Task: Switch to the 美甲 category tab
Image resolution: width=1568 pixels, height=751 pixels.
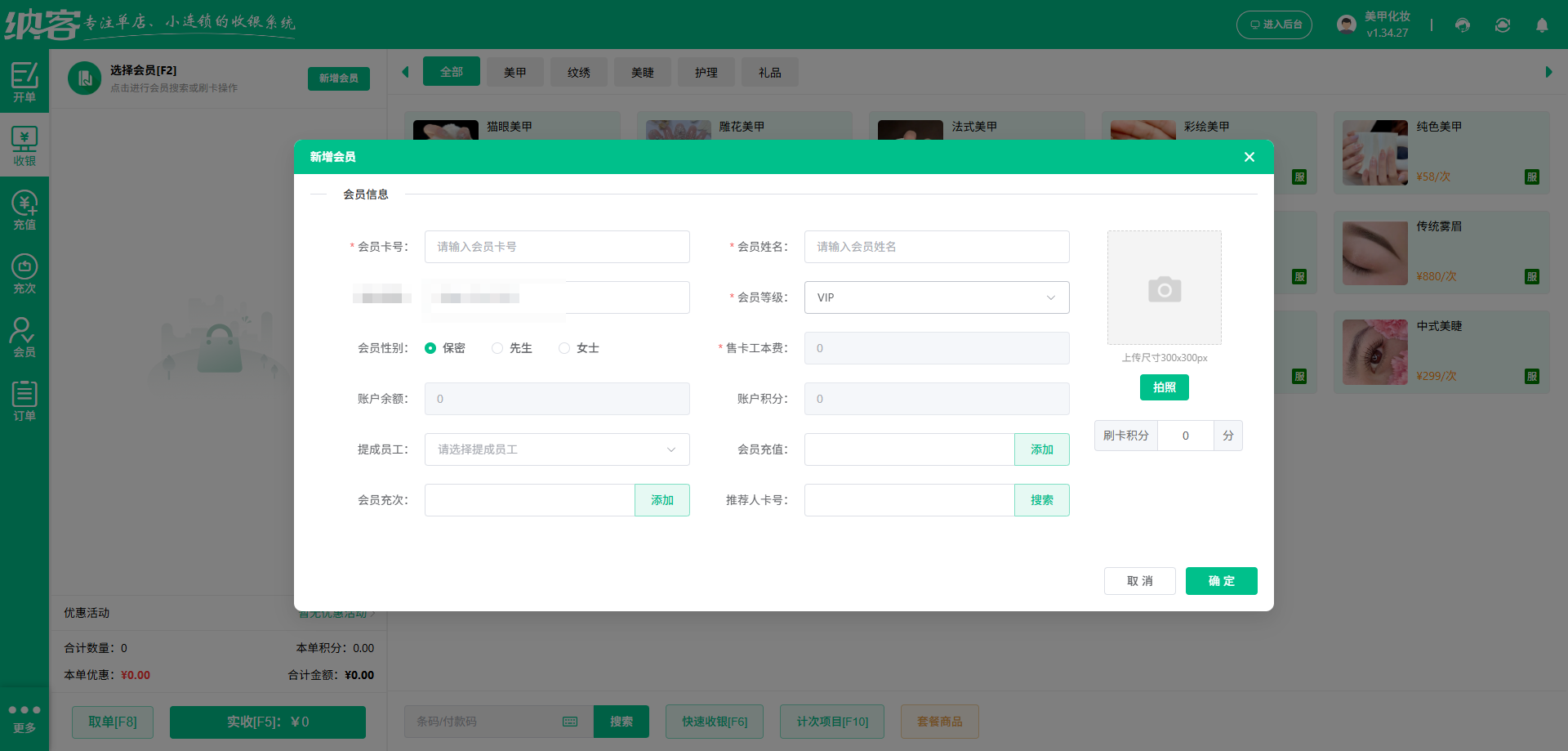Action: pyautogui.click(x=514, y=72)
